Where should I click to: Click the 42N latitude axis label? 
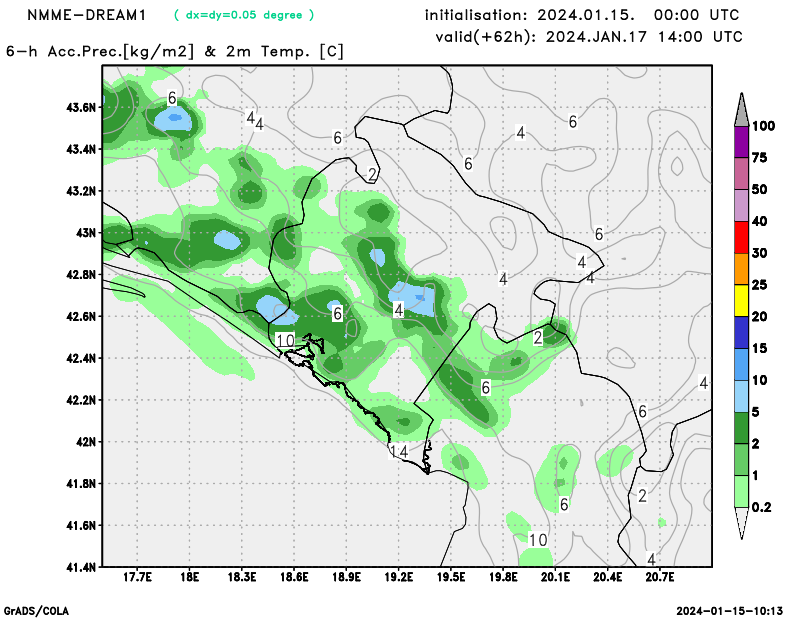coord(86,441)
